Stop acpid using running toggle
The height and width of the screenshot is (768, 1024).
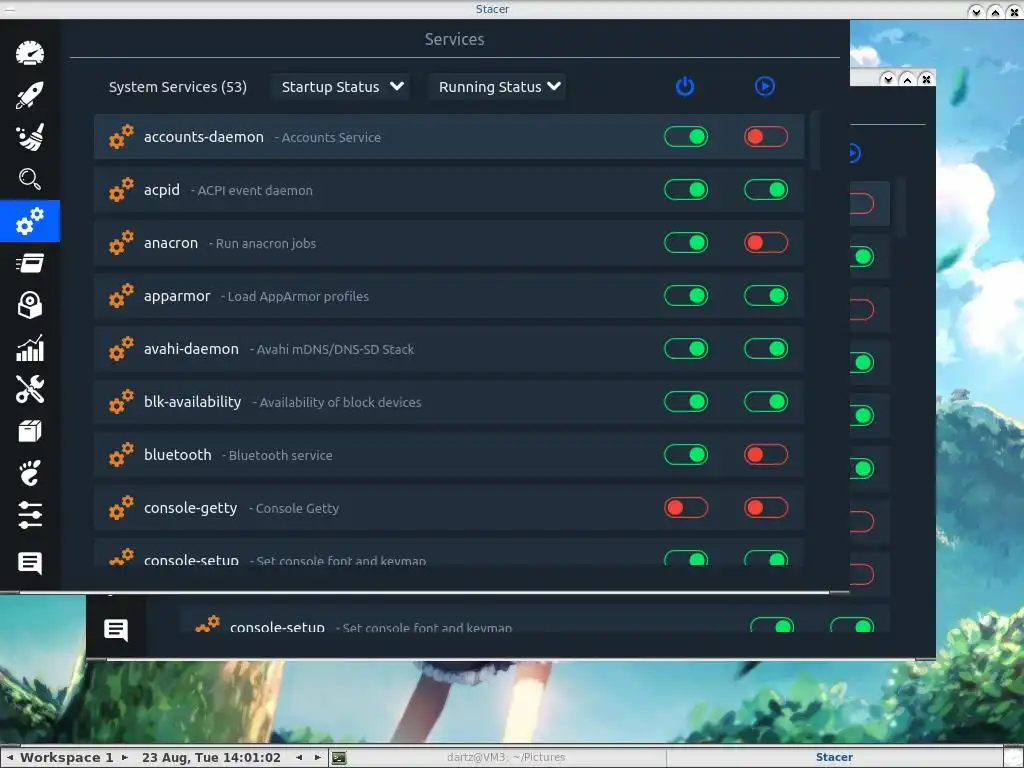click(x=766, y=189)
